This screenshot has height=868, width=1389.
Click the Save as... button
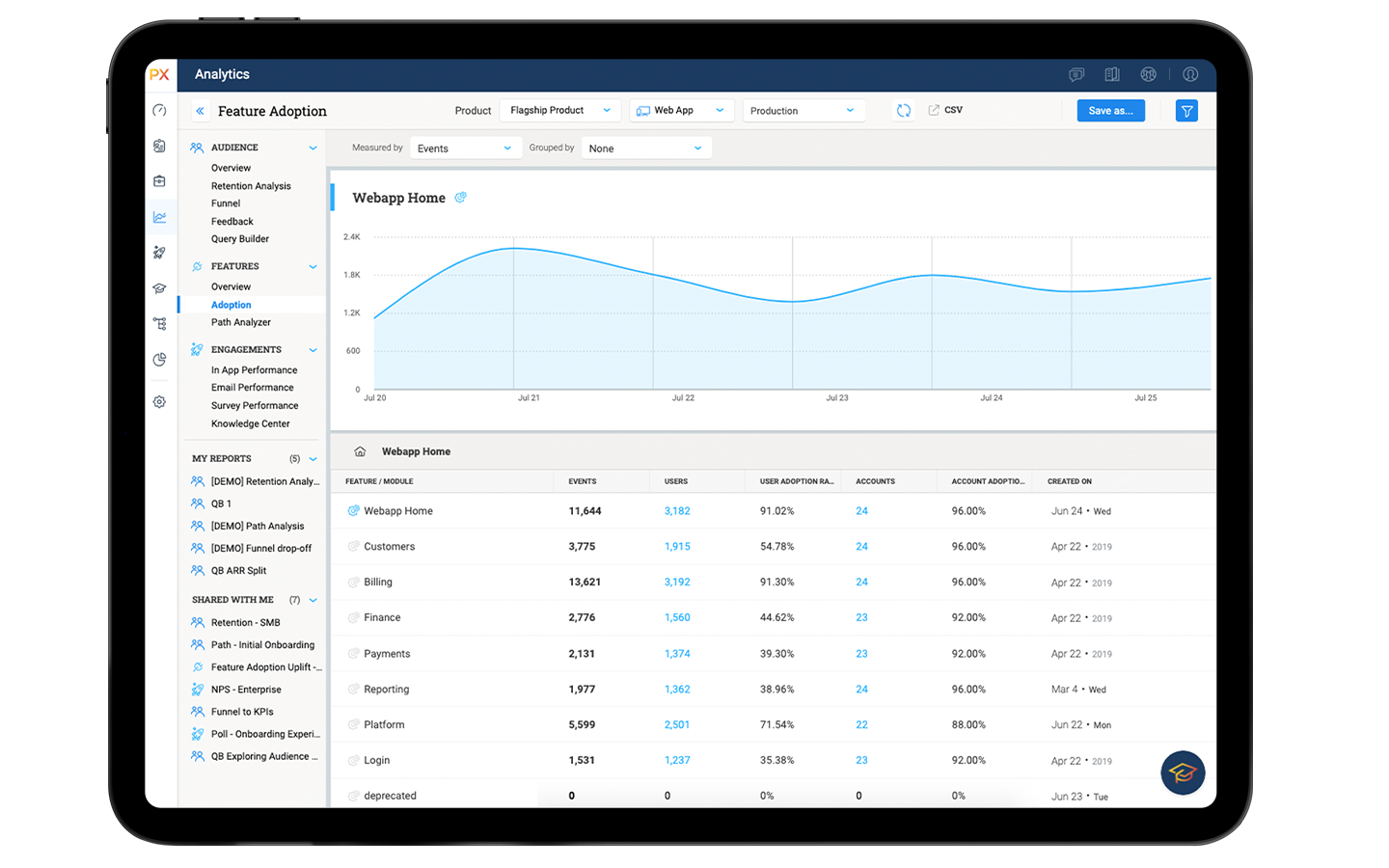coord(1110,111)
